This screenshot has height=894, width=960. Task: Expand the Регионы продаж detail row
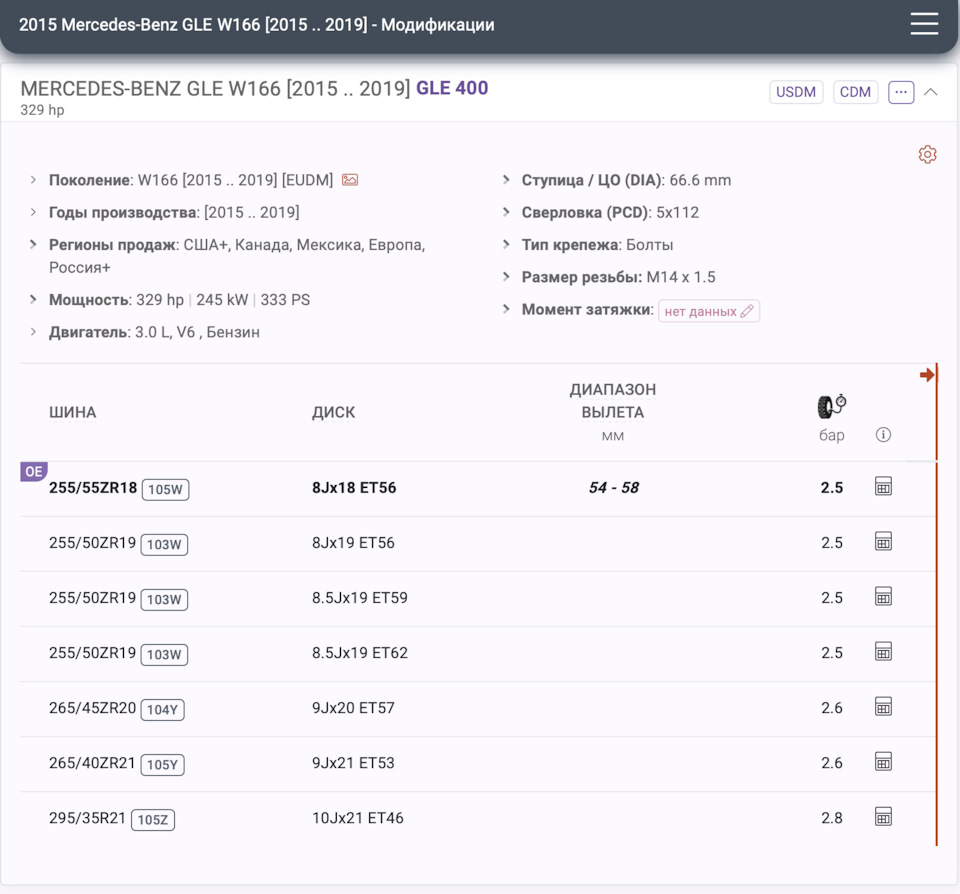point(34,245)
